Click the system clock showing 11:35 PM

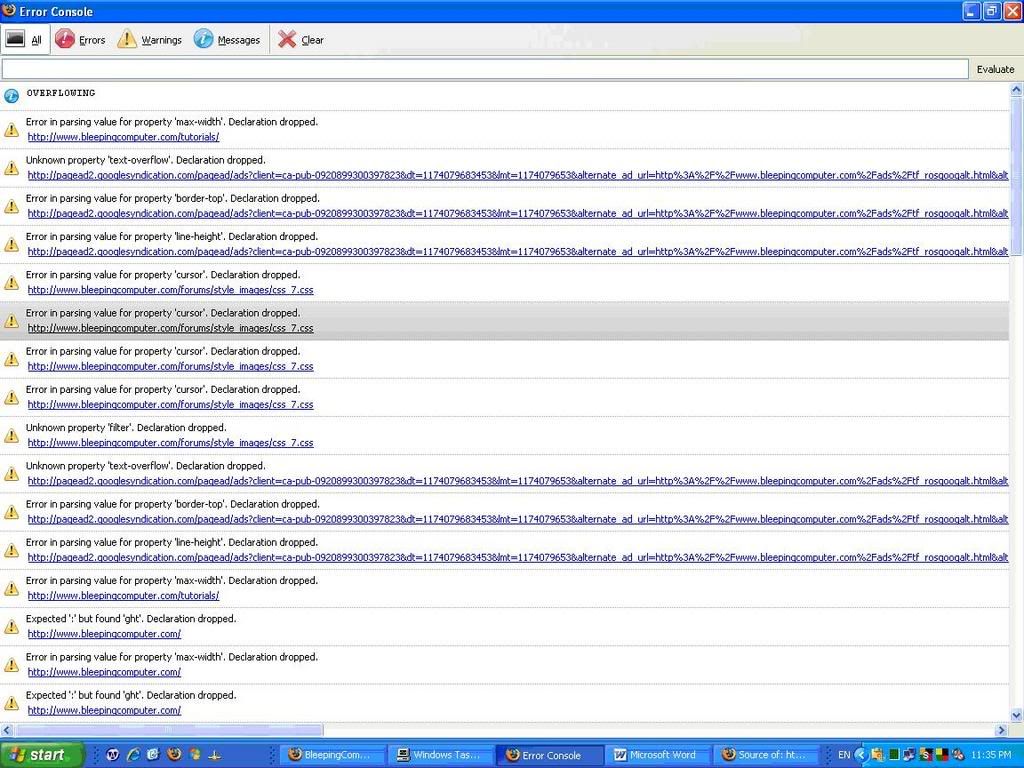click(x=991, y=755)
